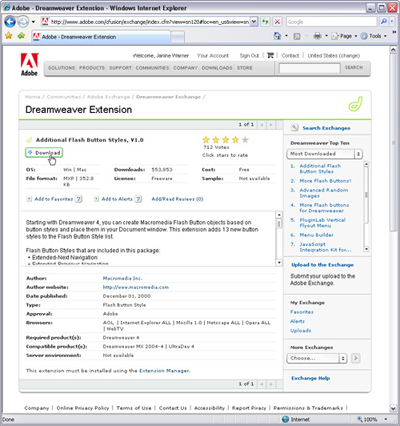Click the Download button
This screenshot has width=400, height=426.
click(44, 153)
